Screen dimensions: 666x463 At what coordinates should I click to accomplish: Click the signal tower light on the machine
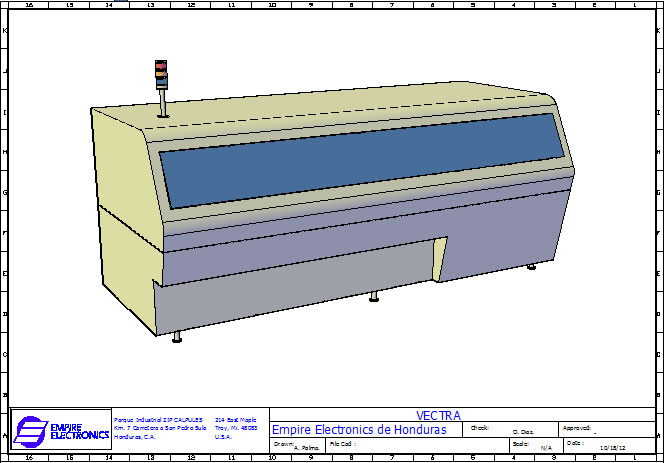160,75
